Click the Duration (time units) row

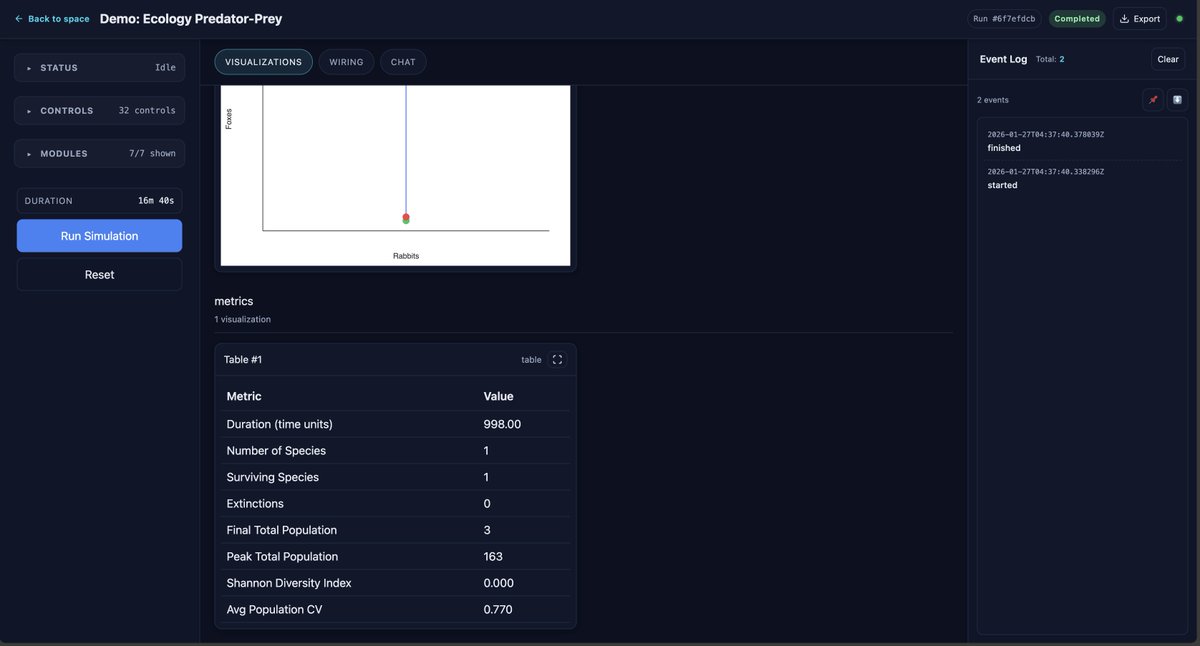[396, 424]
